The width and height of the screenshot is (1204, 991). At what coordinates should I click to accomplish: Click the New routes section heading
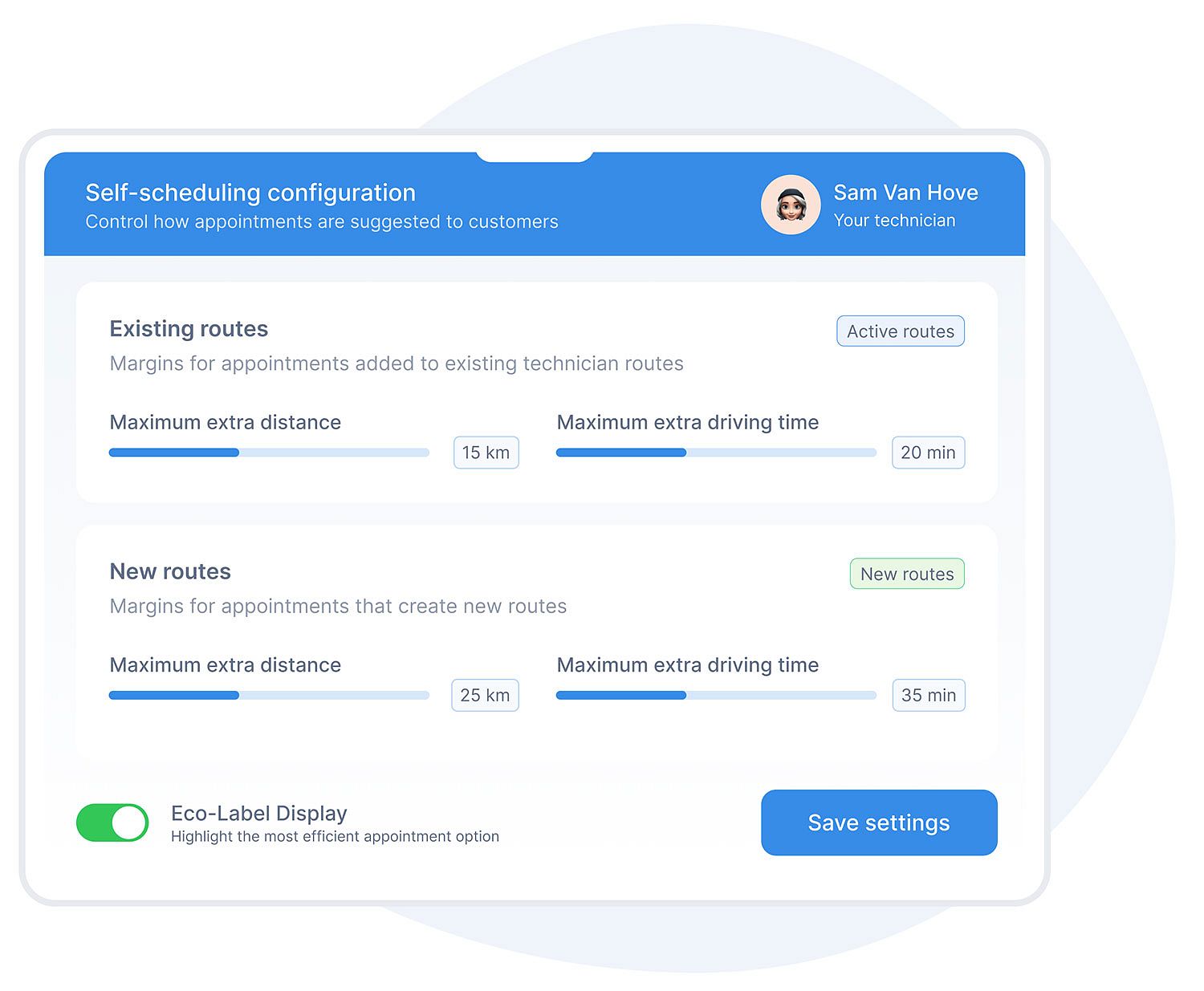[x=170, y=571]
